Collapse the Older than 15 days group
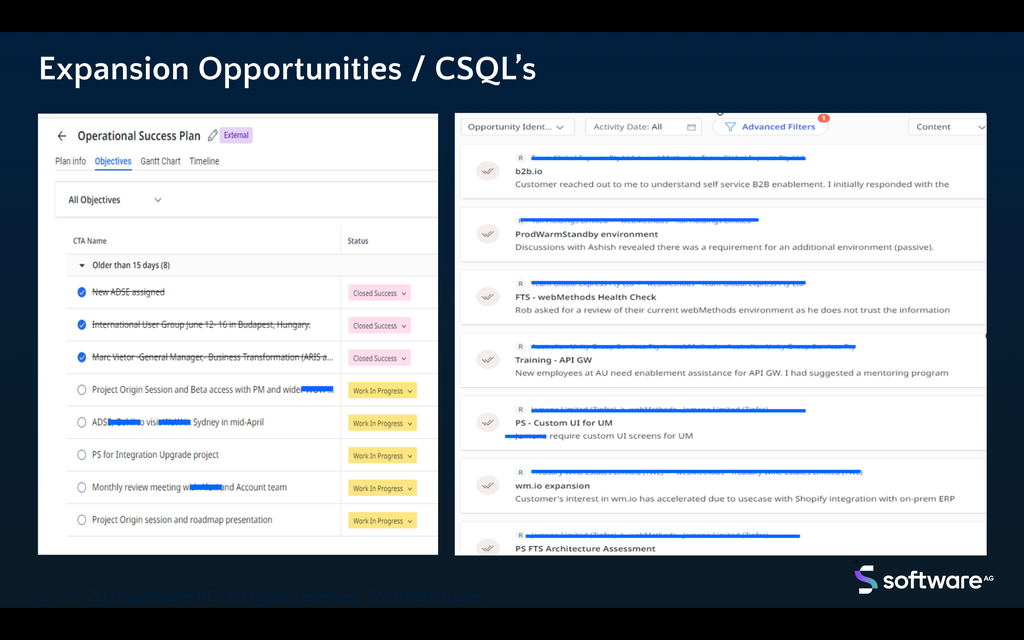 (82, 265)
